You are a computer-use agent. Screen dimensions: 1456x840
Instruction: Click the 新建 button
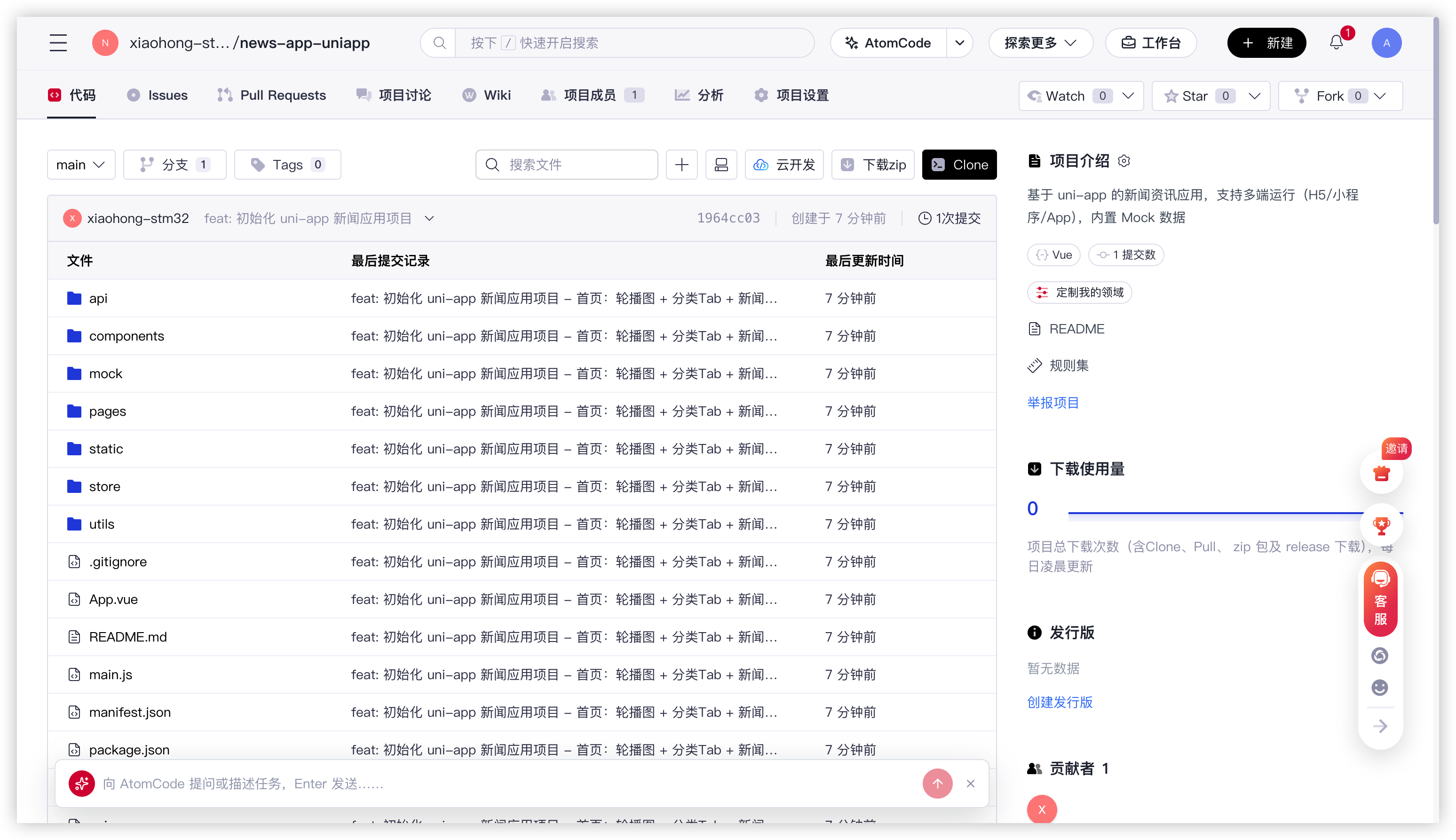tap(1266, 43)
